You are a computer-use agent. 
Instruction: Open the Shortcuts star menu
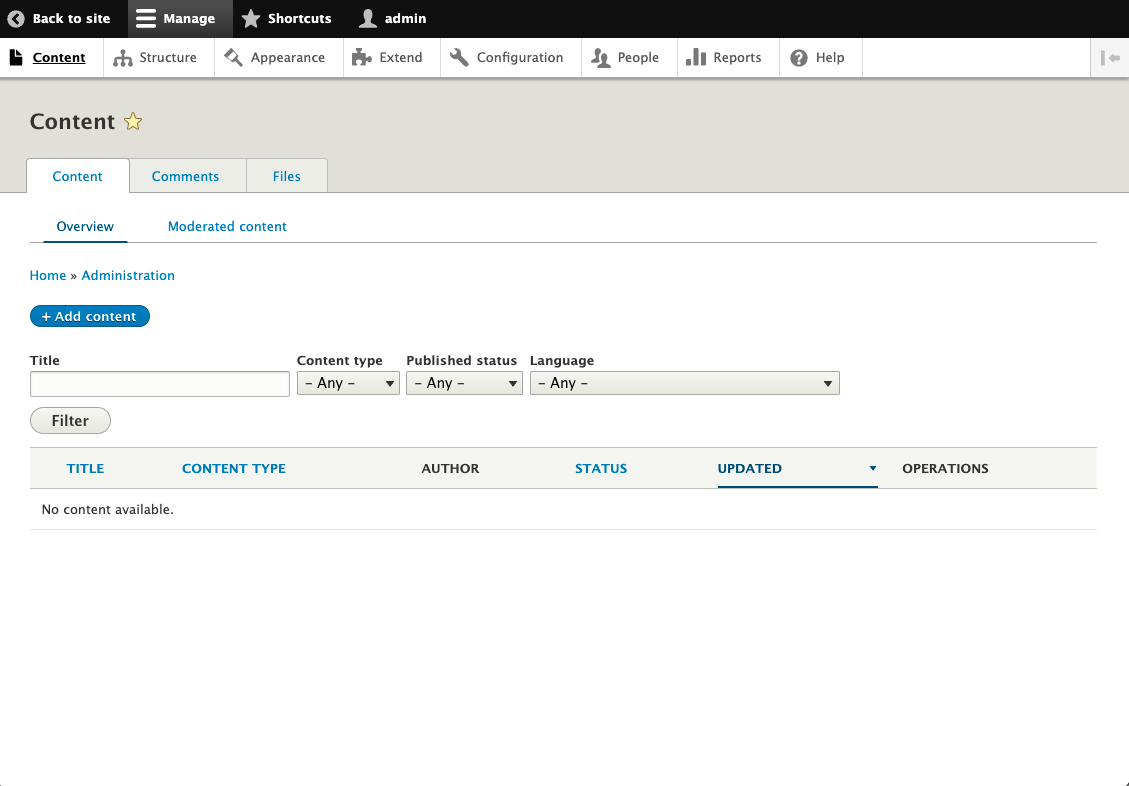pos(250,18)
